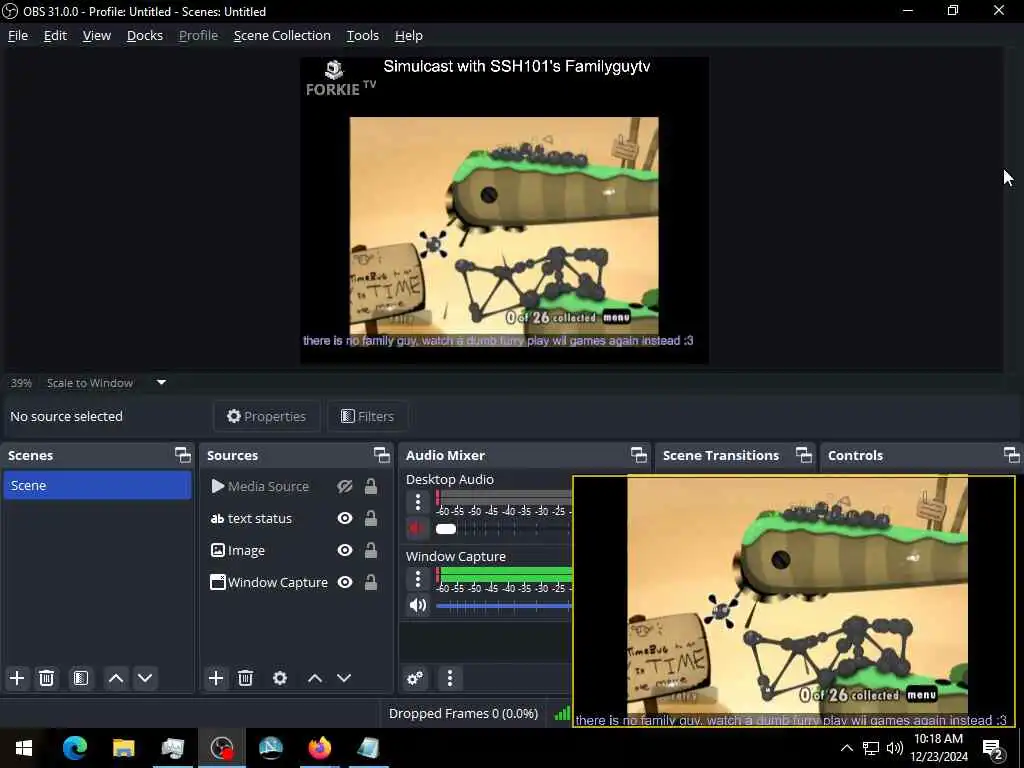Open the notifications action center
1024x768 pixels.
(993, 748)
